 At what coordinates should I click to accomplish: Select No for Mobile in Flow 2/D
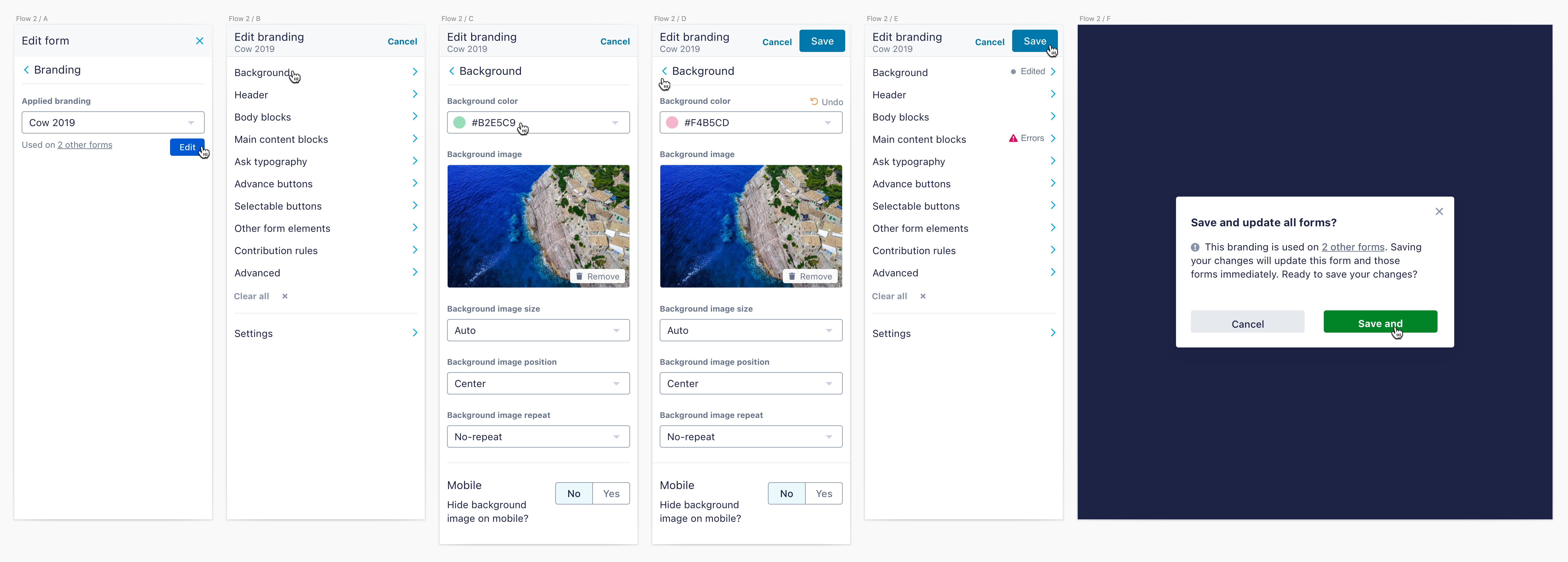pos(786,494)
